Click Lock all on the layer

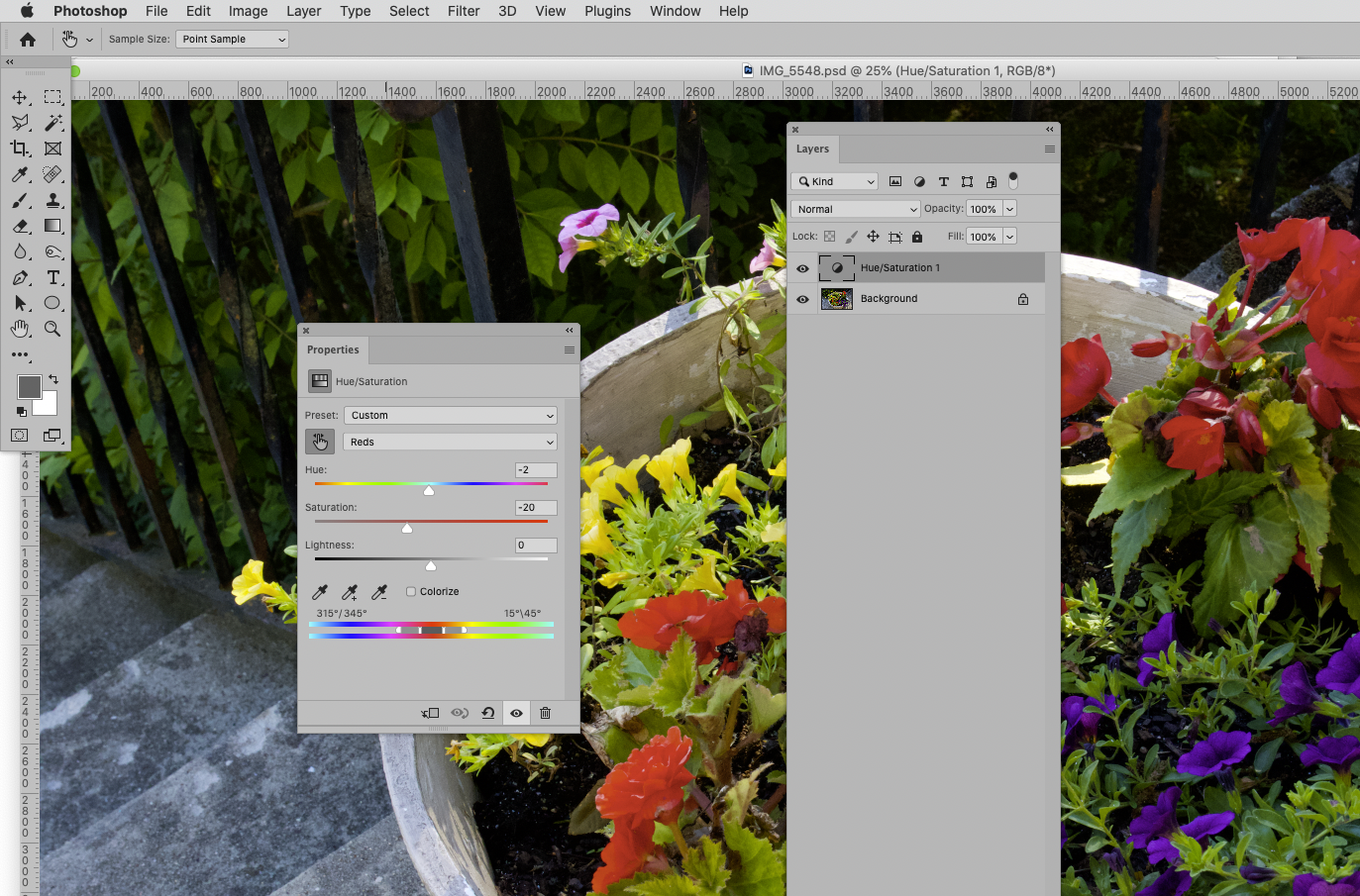[916, 237]
